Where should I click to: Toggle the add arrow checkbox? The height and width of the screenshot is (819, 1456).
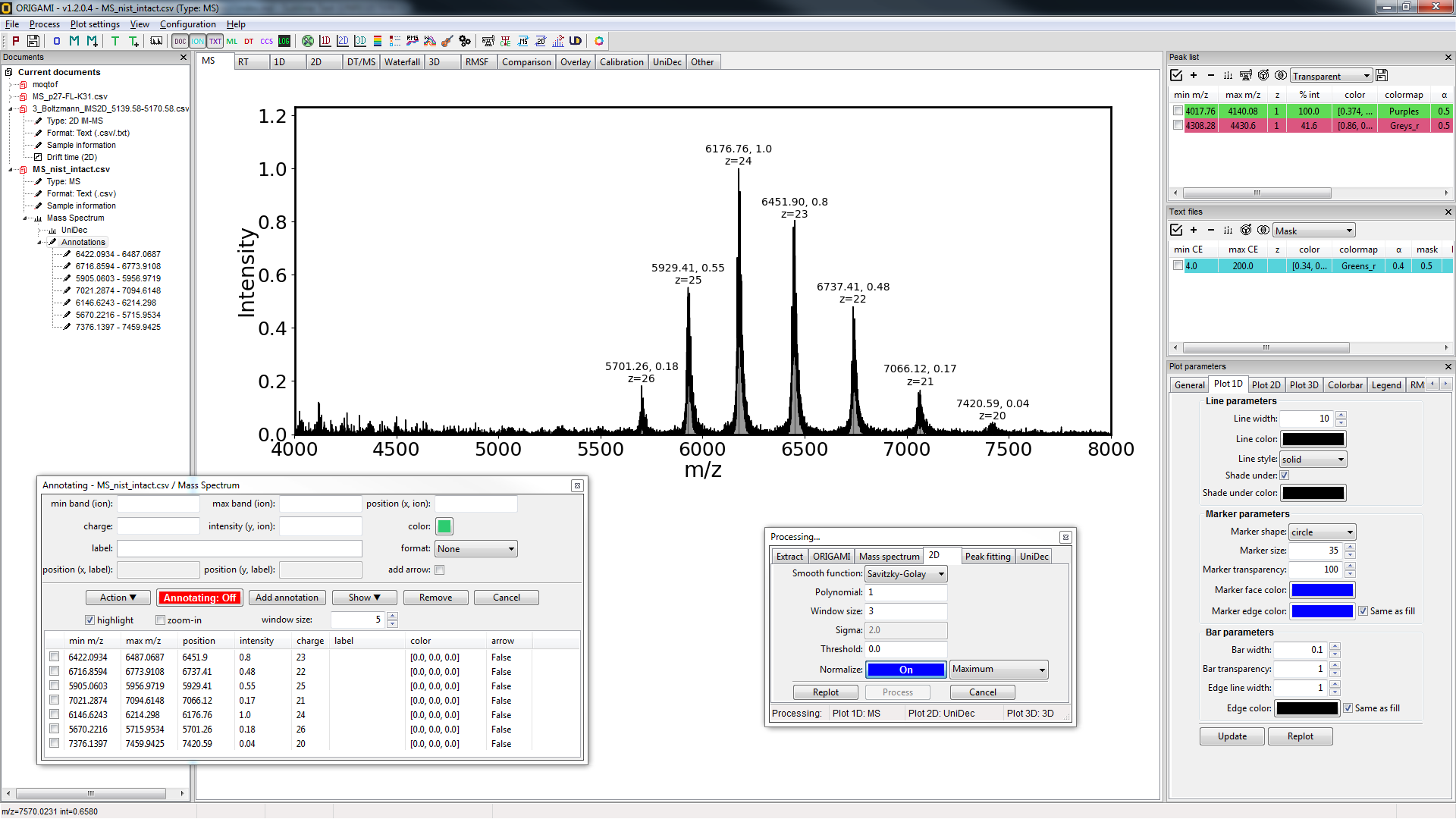pyautogui.click(x=440, y=570)
